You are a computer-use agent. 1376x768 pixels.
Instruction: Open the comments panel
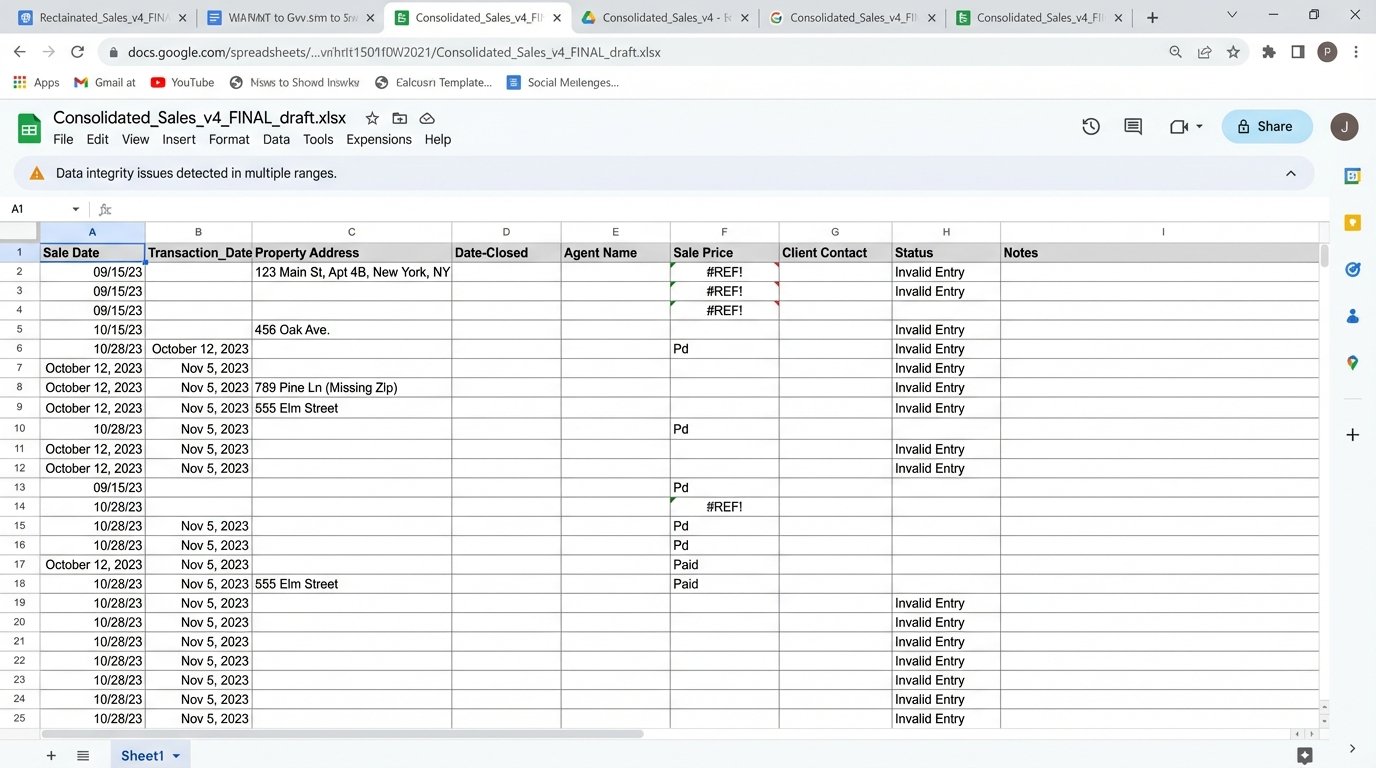pos(1131,126)
